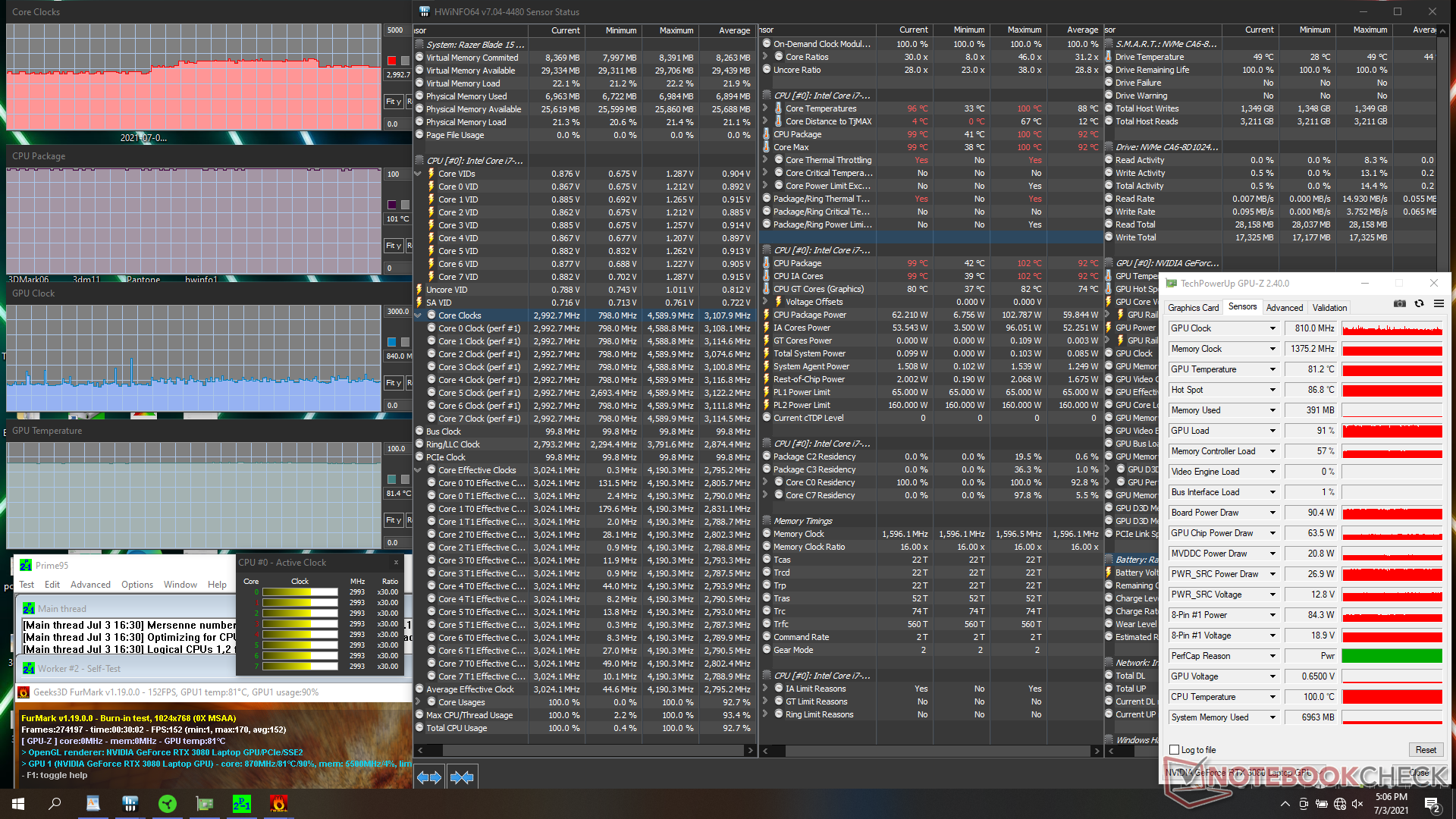Click the blue color swatch on GPU Clock graph
This screenshot has width=1456, height=819.
(x=392, y=342)
